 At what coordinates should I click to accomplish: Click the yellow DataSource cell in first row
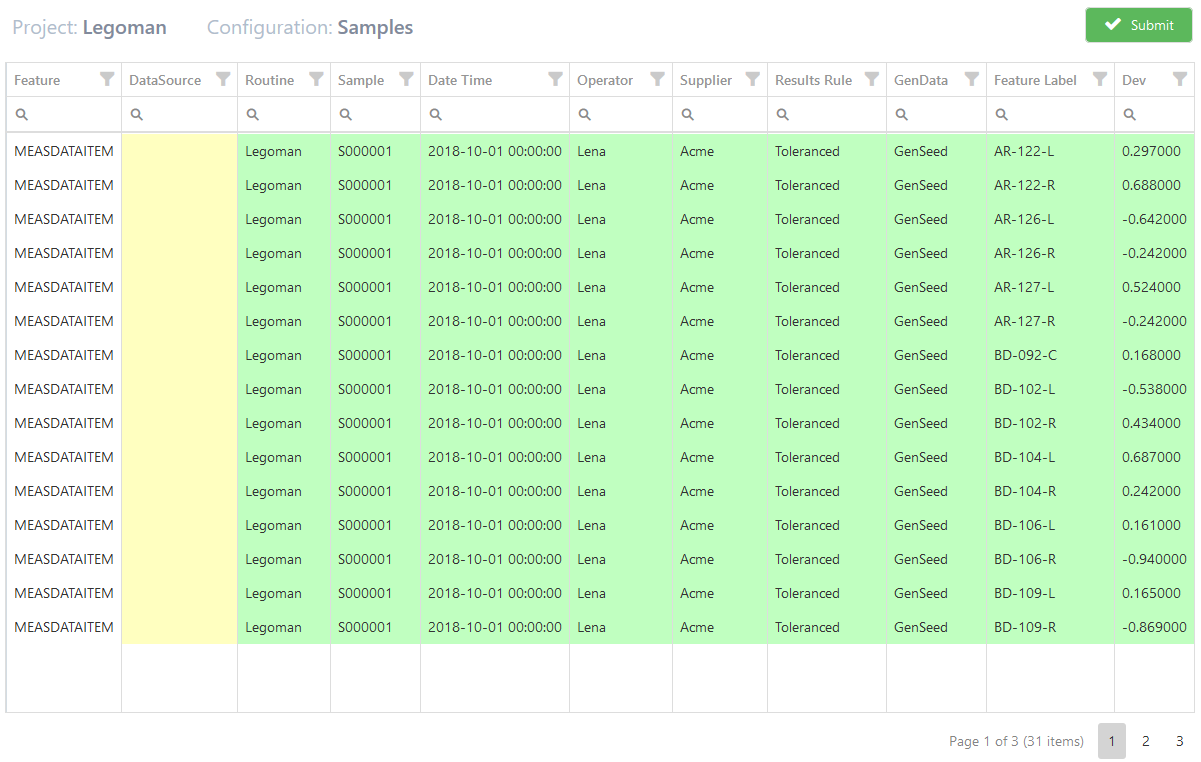pos(179,152)
